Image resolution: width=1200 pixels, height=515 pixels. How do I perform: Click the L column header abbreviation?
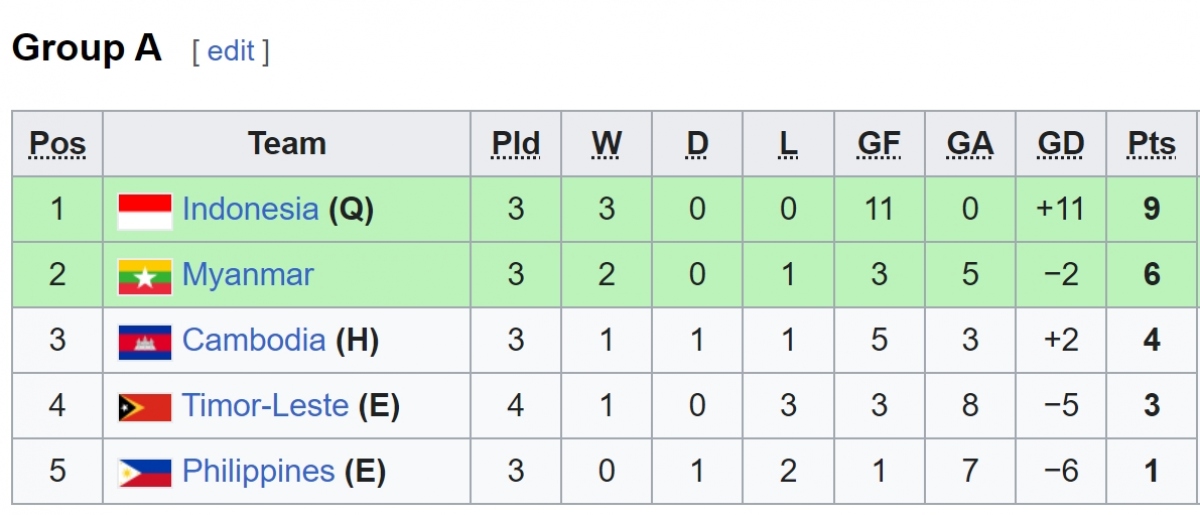788,145
